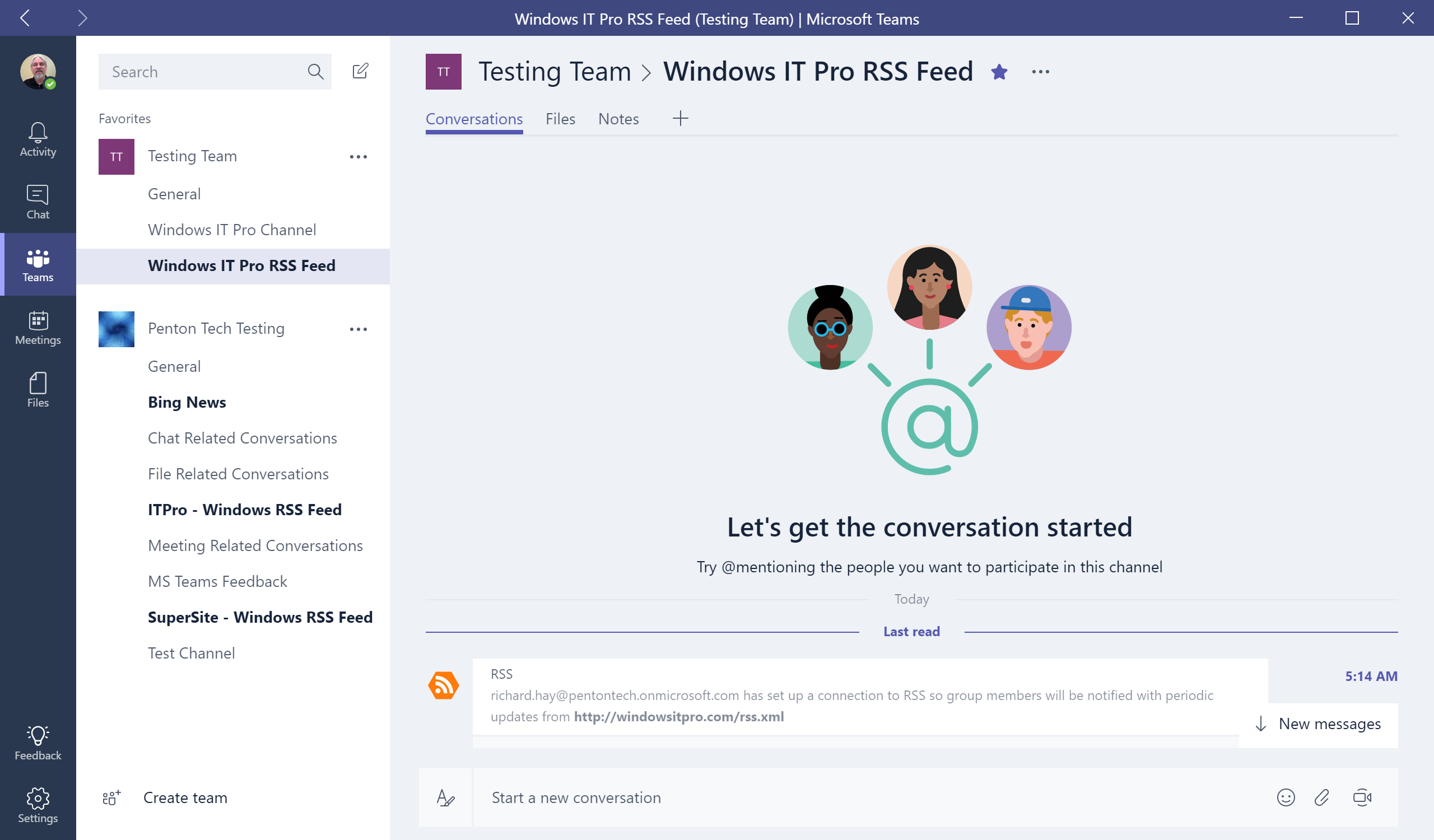The height and width of the screenshot is (840, 1434).
Task: Open more options for Testing Team
Action: click(x=359, y=156)
